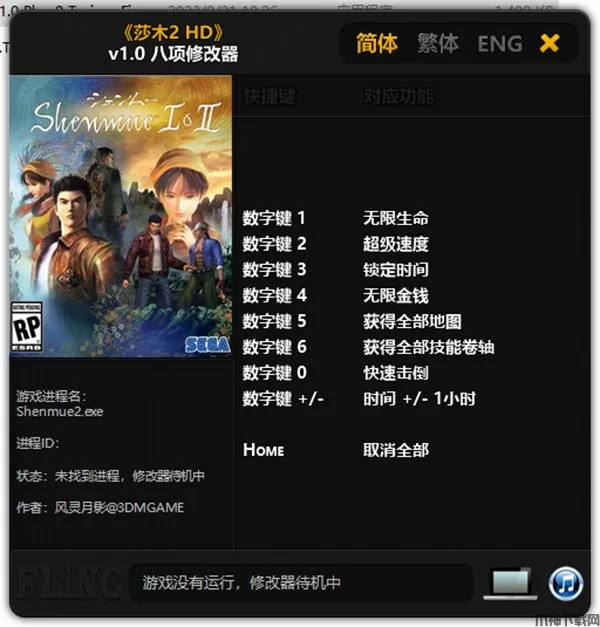Toggle 锁定时间 cheat option
This screenshot has width=600, height=627.
396,270
